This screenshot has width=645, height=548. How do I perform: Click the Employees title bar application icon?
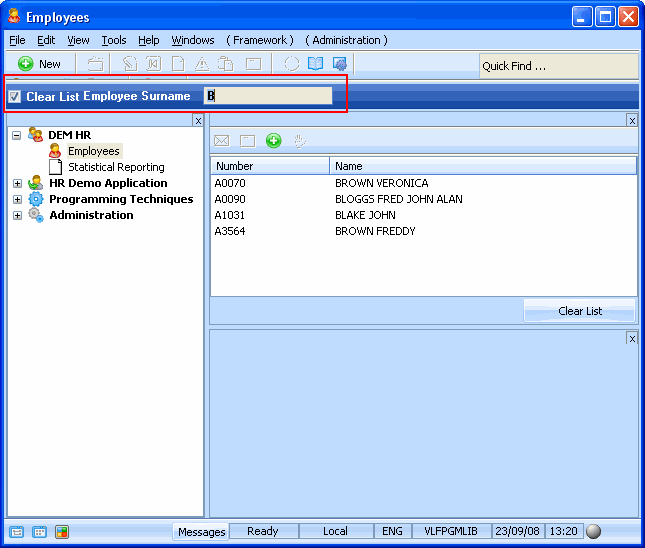[x=14, y=16]
